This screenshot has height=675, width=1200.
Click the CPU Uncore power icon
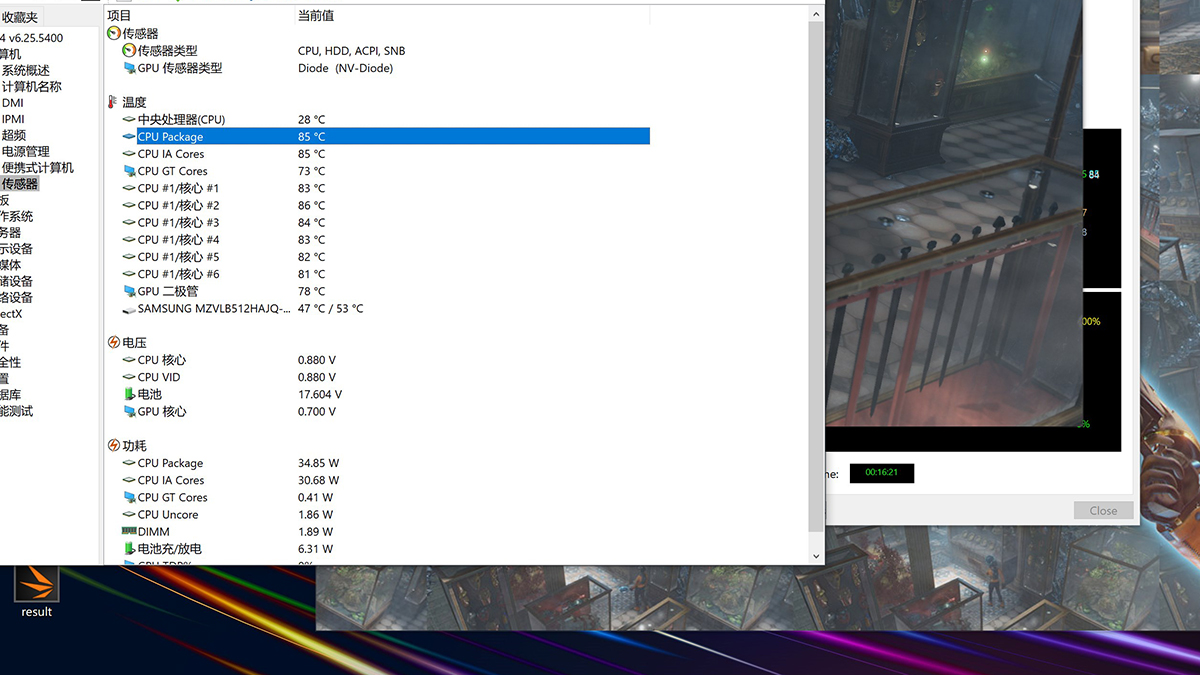[x=129, y=514]
